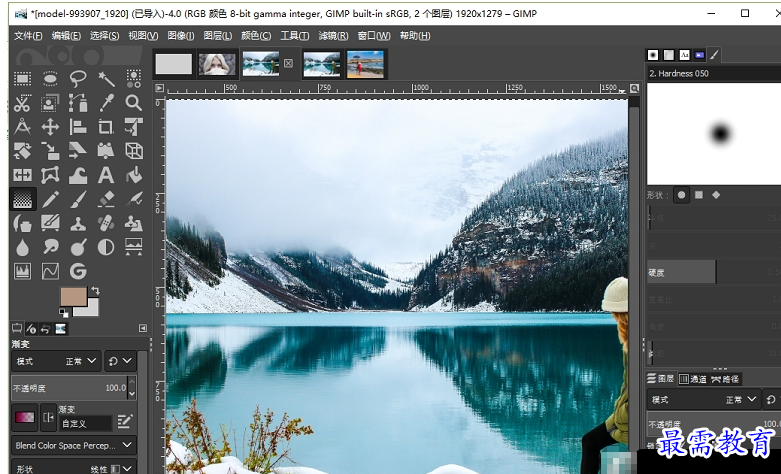Choose the diamond brush shape
781x474 pixels.
pyautogui.click(x=716, y=195)
